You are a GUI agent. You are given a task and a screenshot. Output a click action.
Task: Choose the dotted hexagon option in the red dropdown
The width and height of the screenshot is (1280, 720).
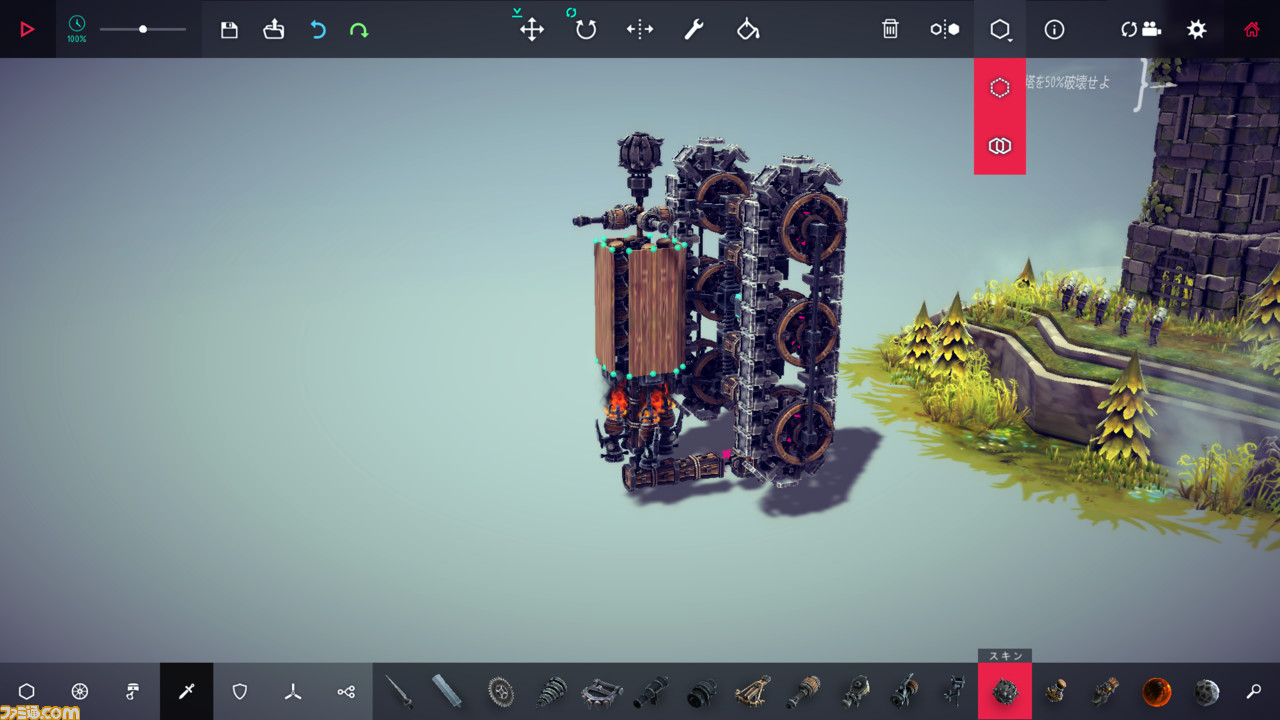point(1000,88)
